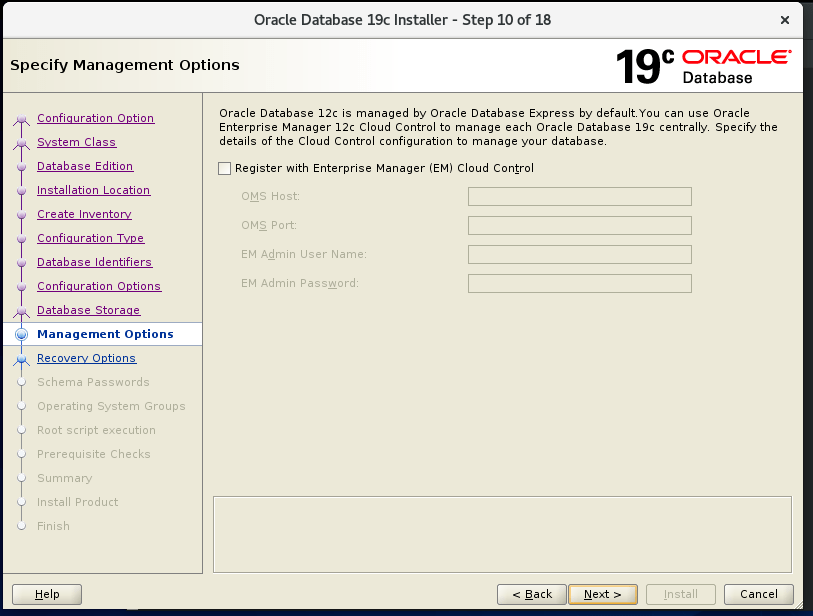Select Configuration Type step
813x616 pixels.
pyautogui.click(x=90, y=238)
